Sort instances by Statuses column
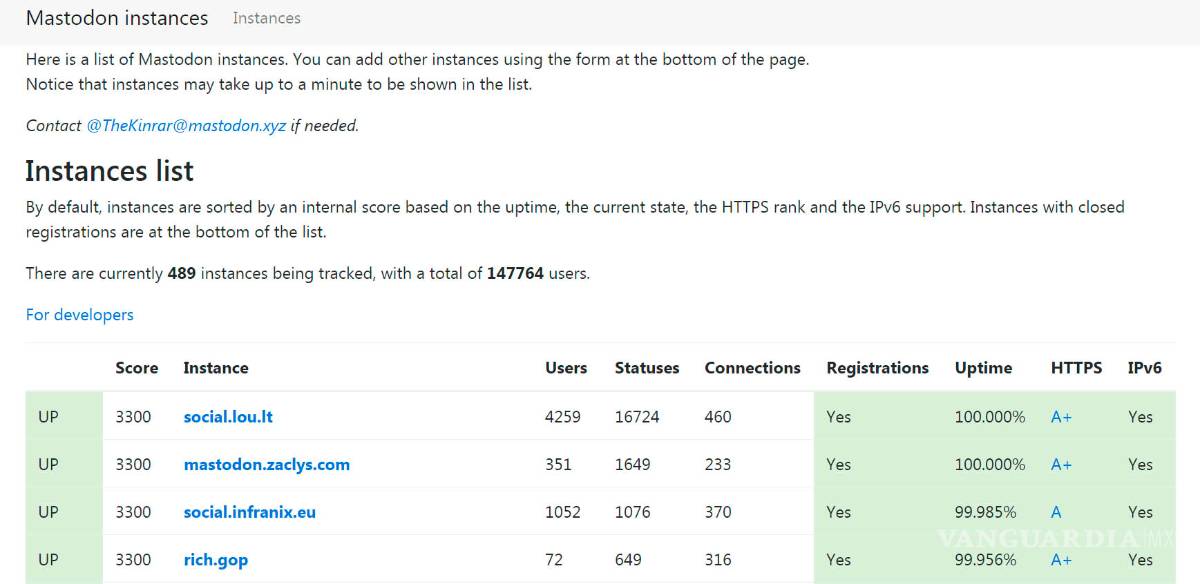The height and width of the screenshot is (584, 1200). click(x=647, y=368)
